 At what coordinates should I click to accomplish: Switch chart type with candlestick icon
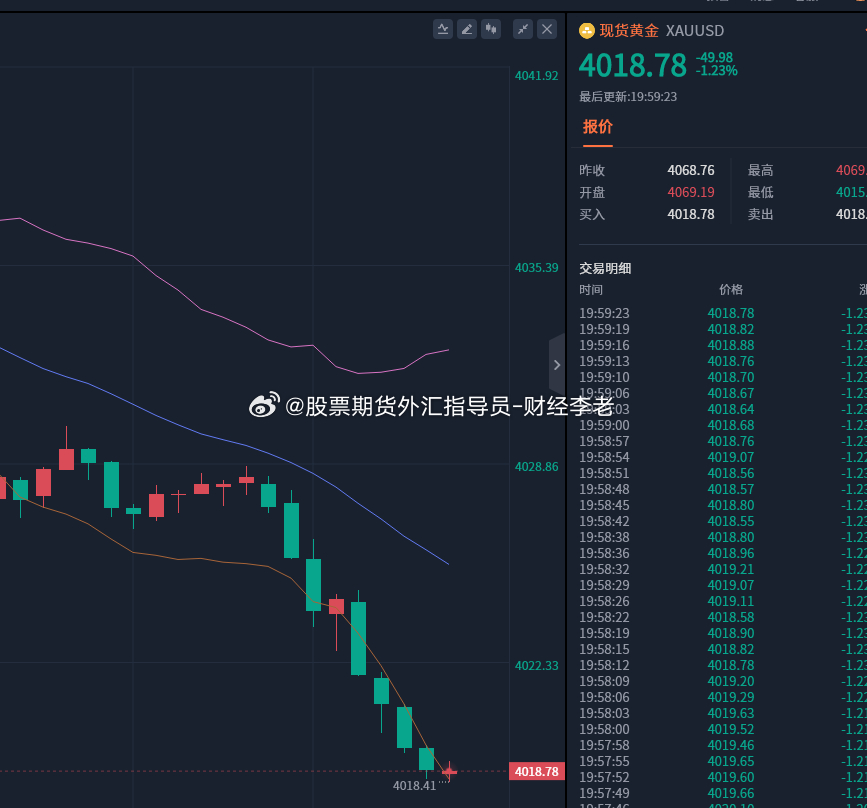491,29
